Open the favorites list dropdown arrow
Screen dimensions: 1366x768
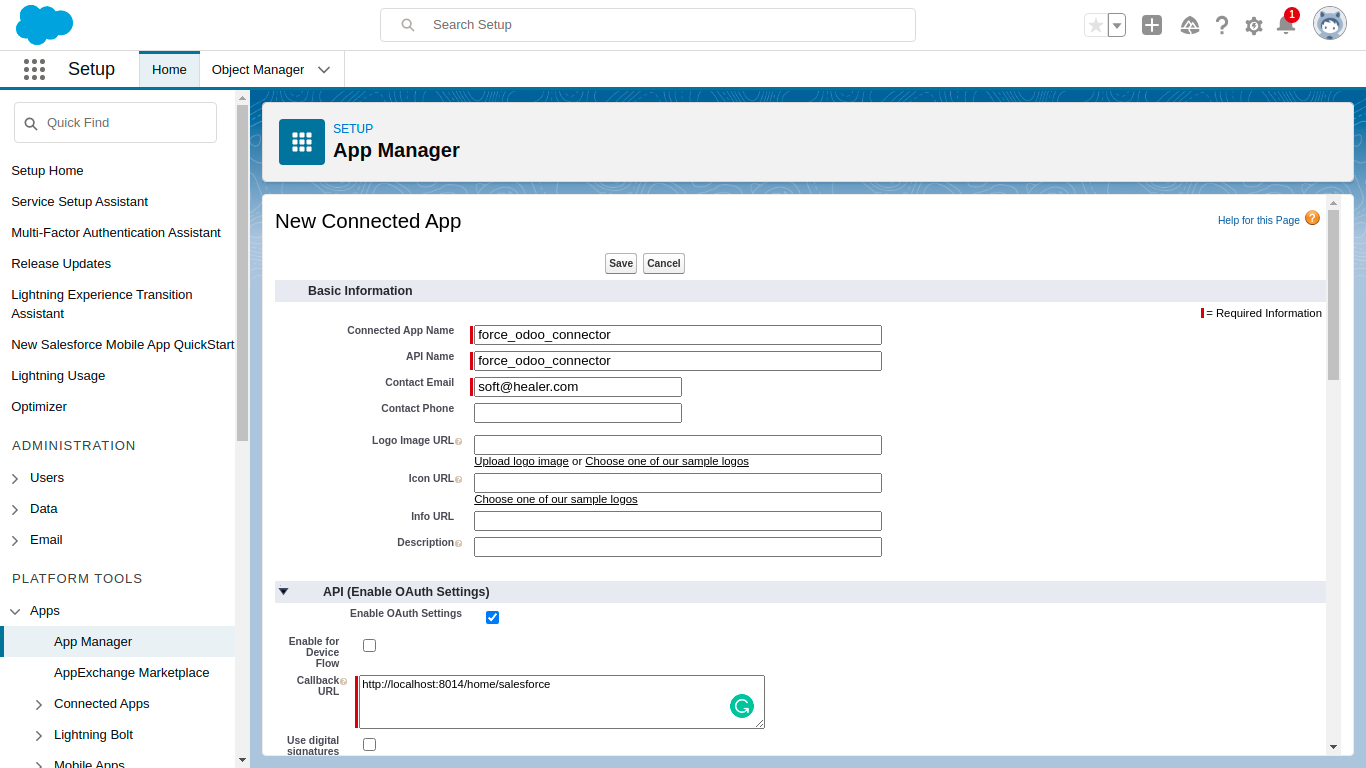[1117, 25]
